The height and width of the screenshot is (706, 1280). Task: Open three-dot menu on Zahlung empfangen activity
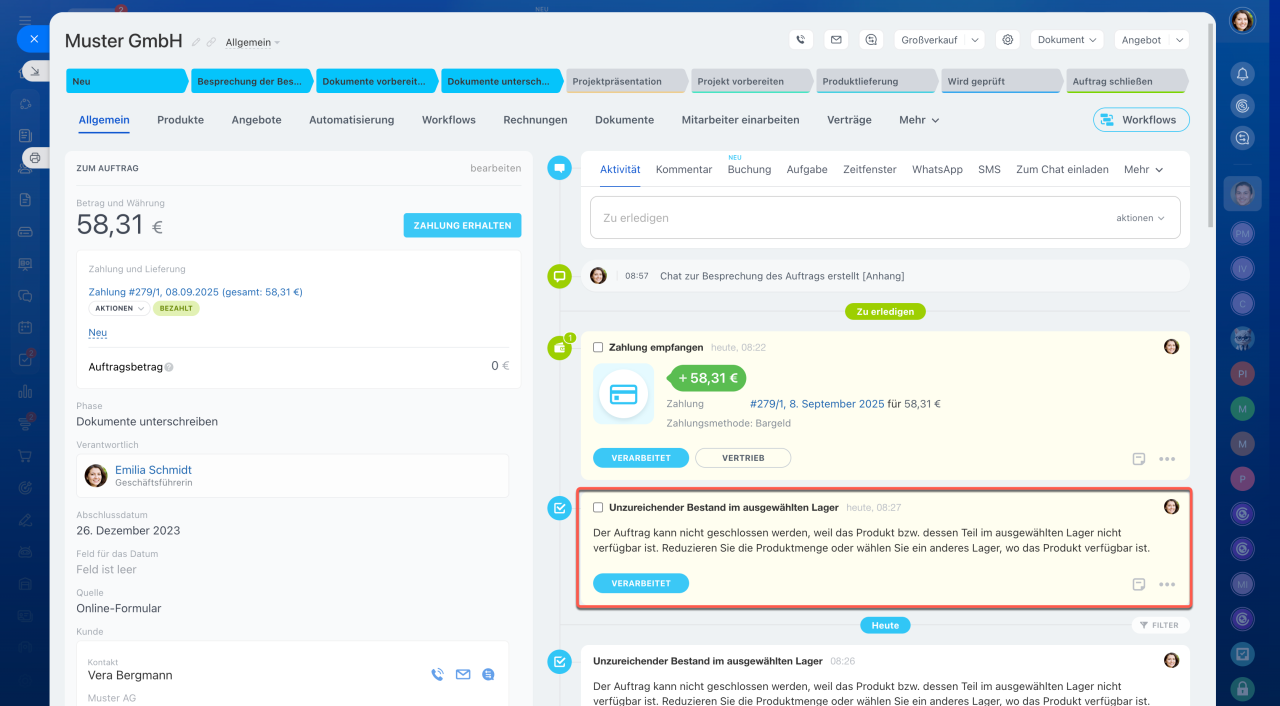[1166, 459]
